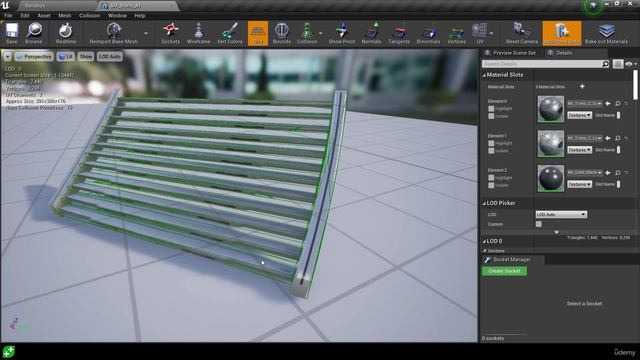640x360 pixels.
Task: Use selected asset for Element 0
Action: tap(608, 104)
